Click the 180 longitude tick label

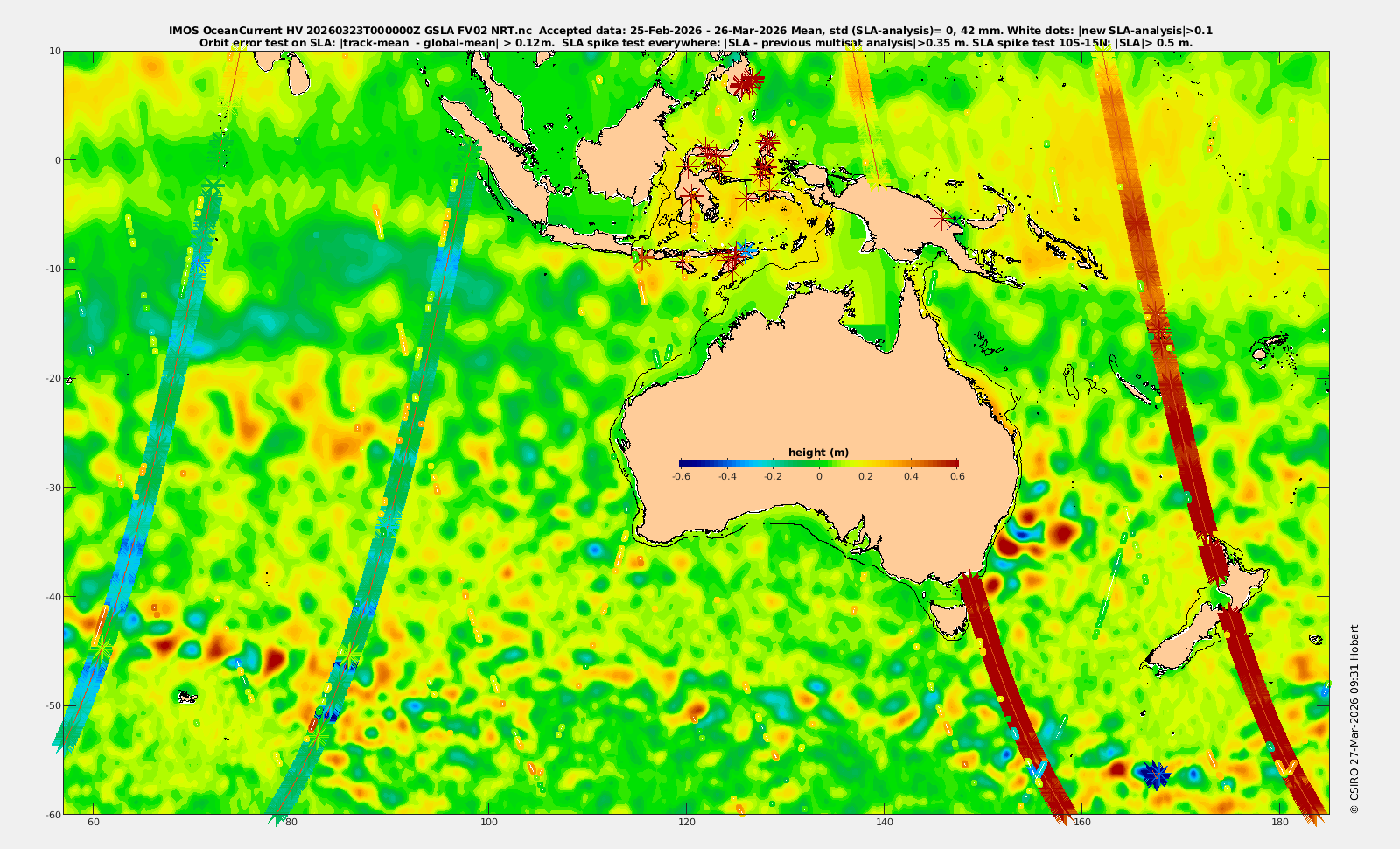[x=1279, y=823]
